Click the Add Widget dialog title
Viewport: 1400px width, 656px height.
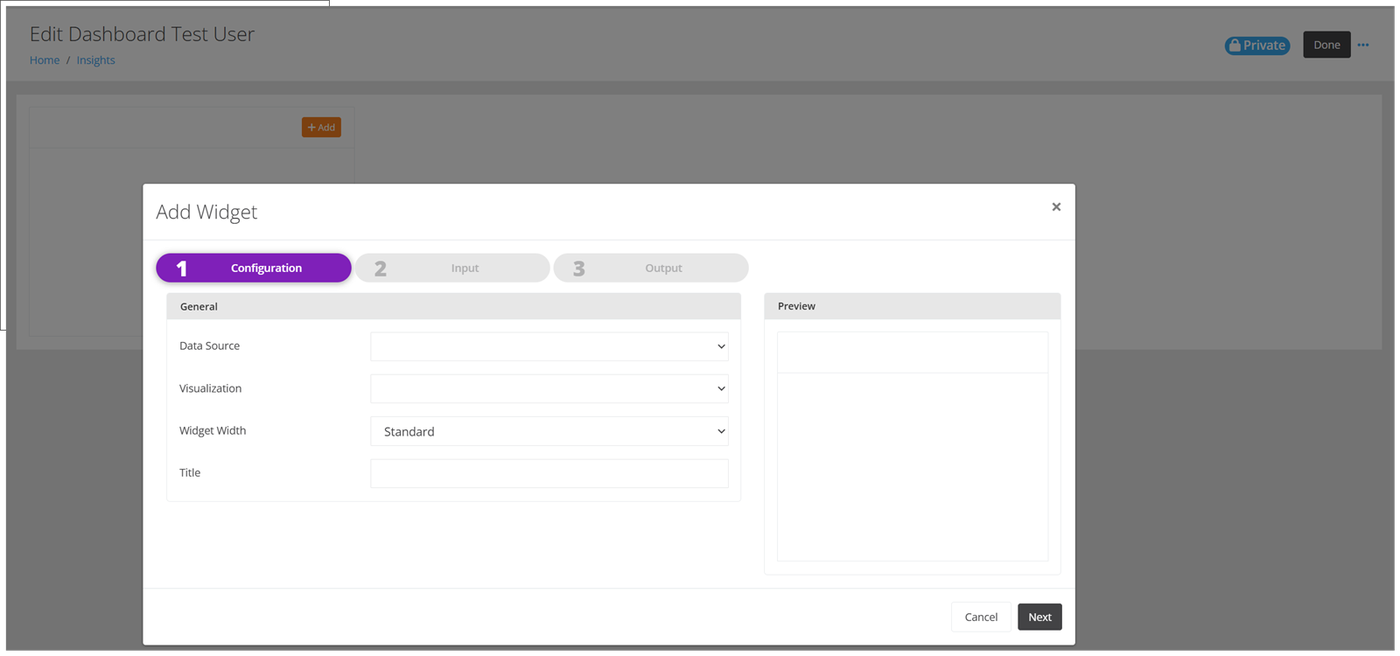click(x=207, y=212)
